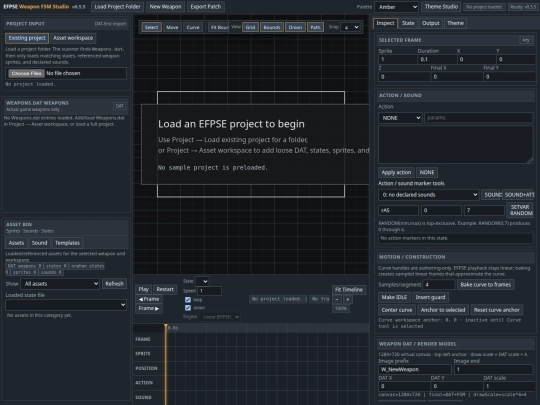Switch to the Theme tab
Screen dimensions: 540x405
[455, 23]
